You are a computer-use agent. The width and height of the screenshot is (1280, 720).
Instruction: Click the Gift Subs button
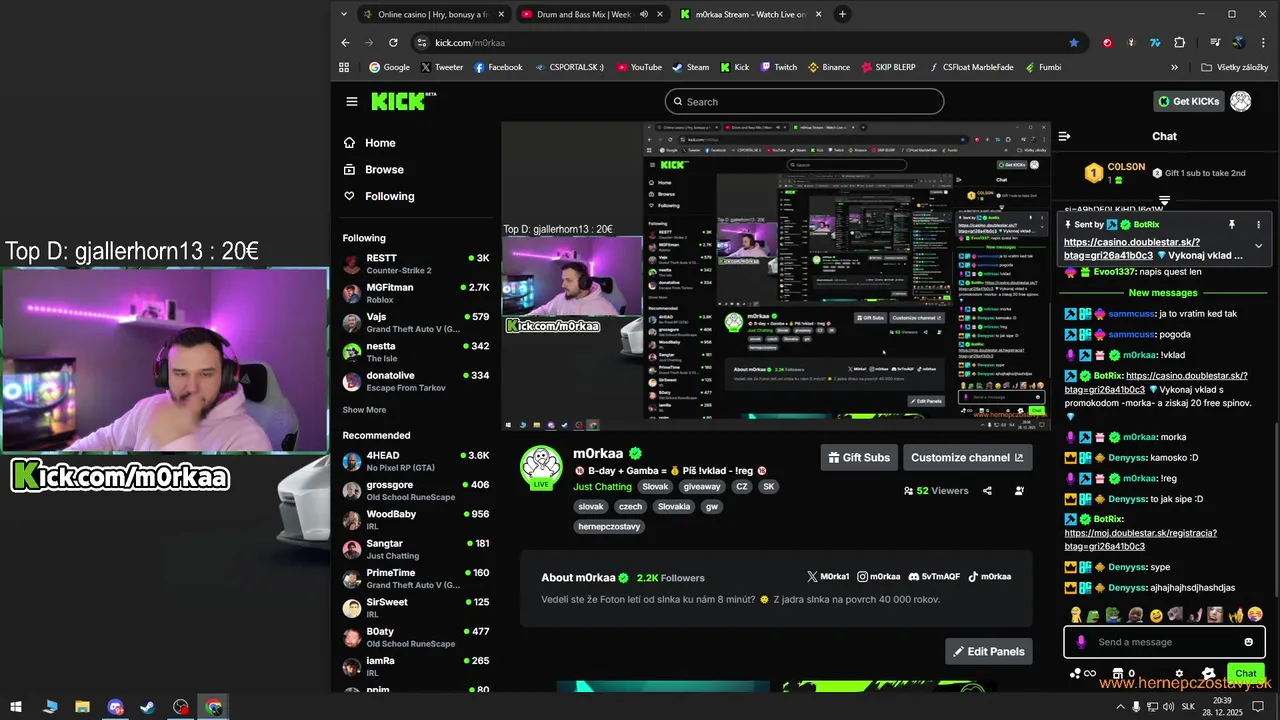point(858,458)
